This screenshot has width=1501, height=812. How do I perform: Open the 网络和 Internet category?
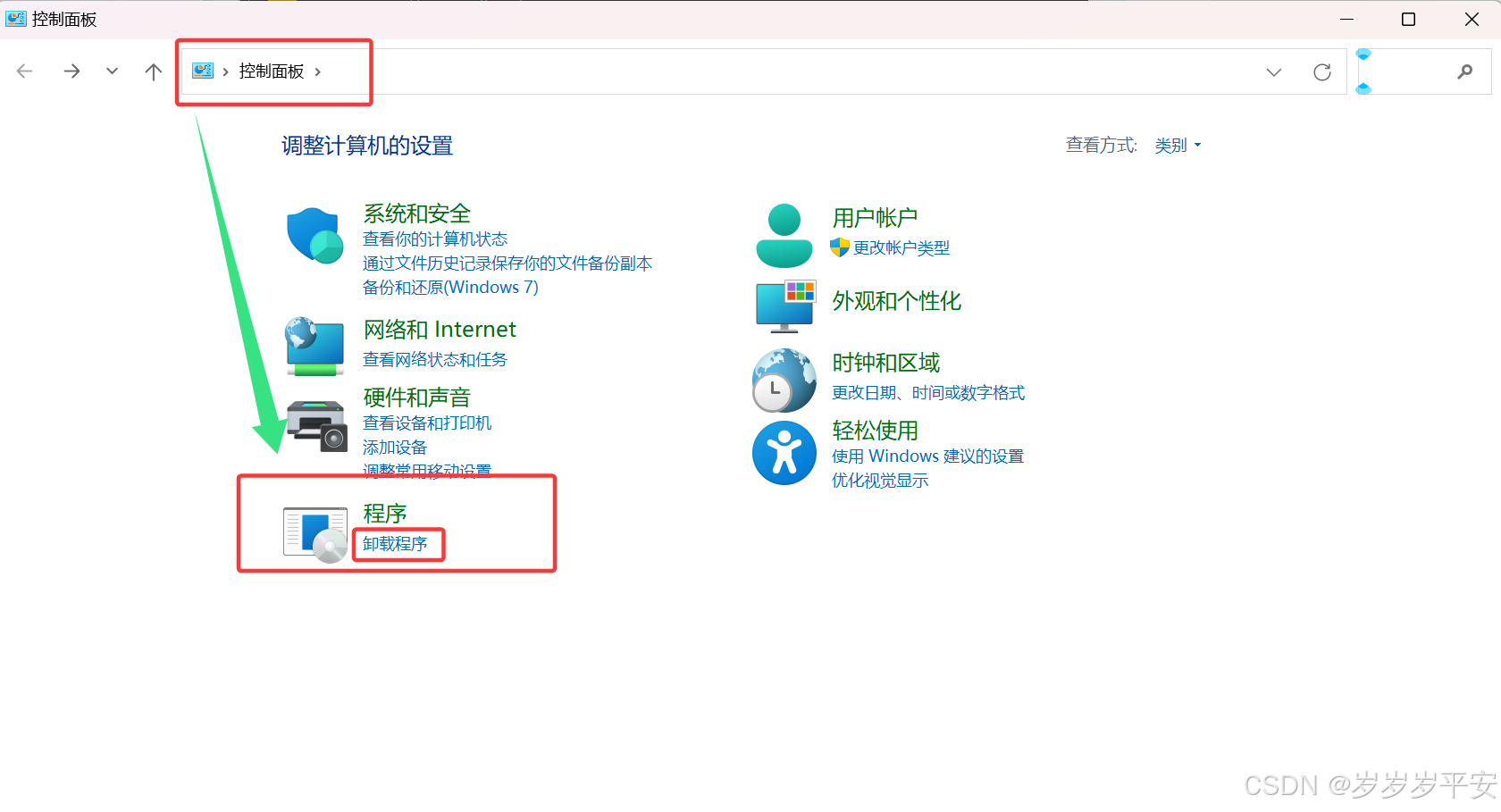tap(440, 330)
